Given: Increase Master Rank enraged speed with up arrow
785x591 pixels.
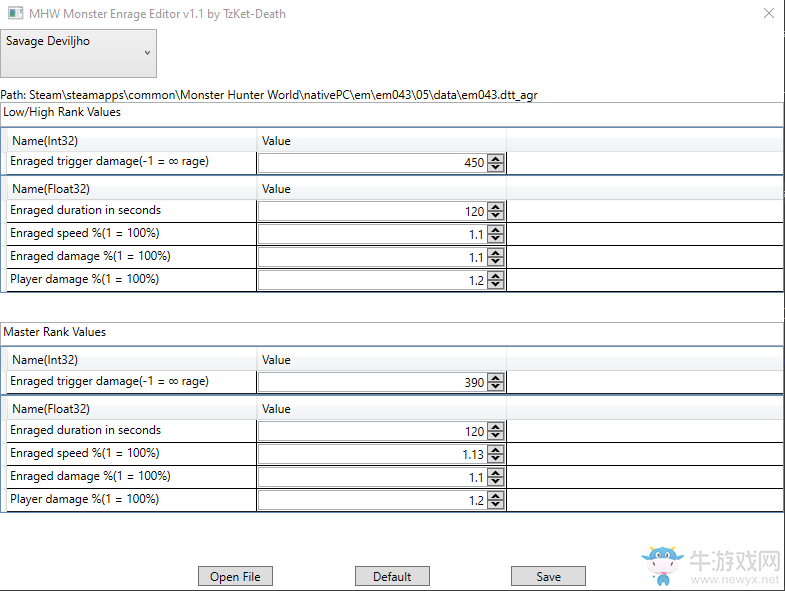Looking at the screenshot, I should point(496,451).
